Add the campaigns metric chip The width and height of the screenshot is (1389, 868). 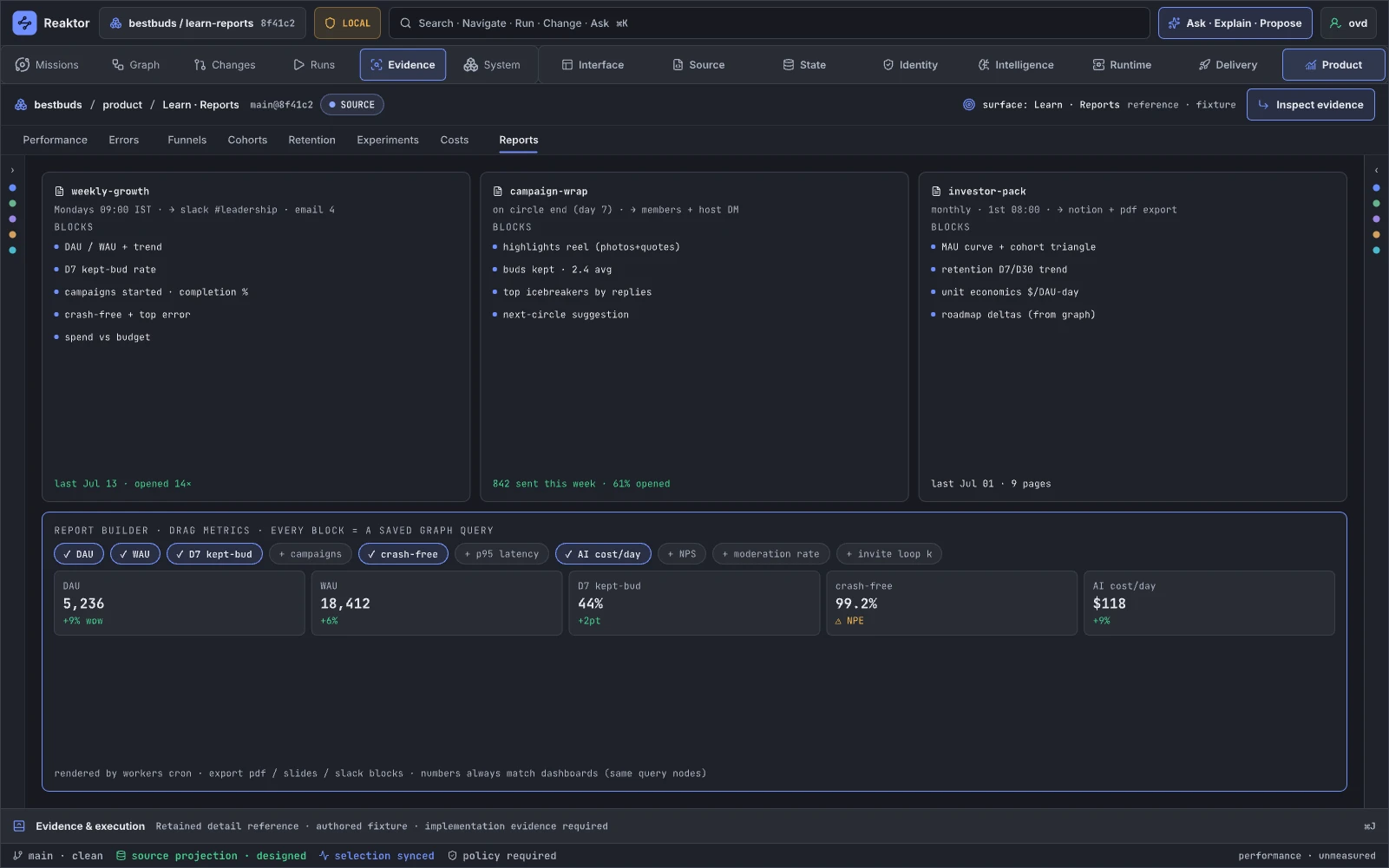tap(311, 554)
